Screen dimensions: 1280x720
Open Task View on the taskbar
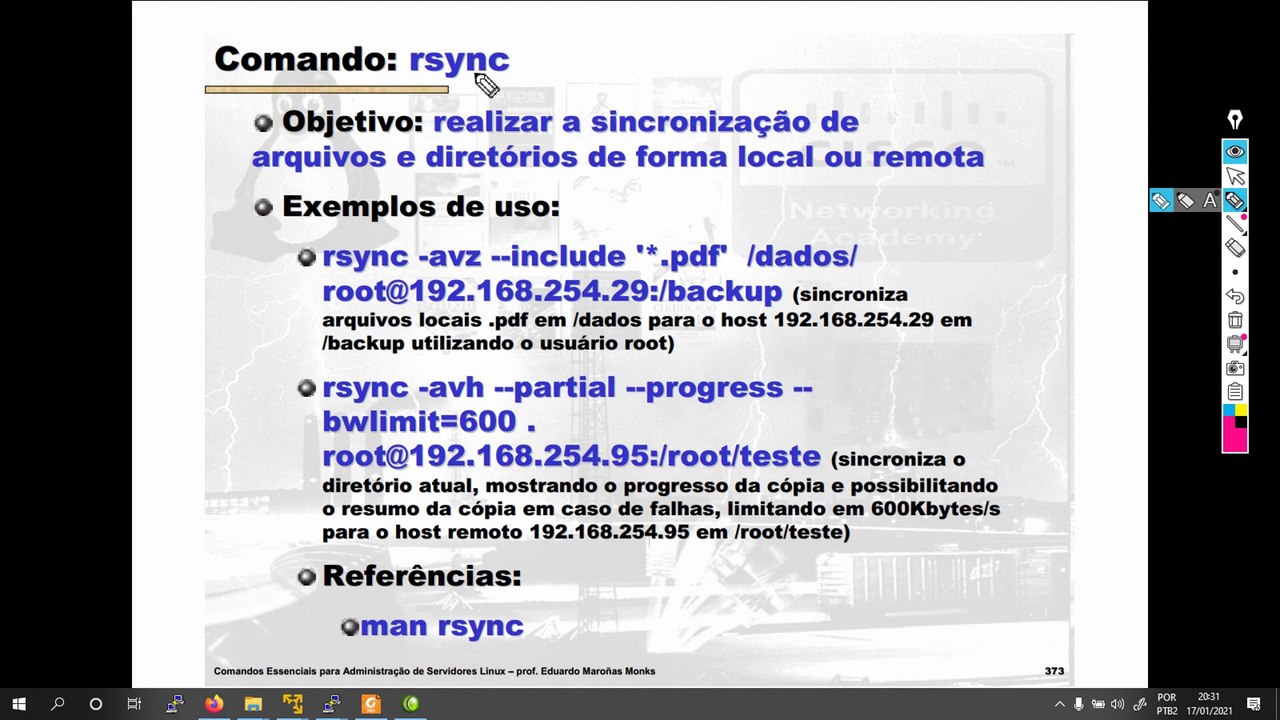click(x=134, y=704)
